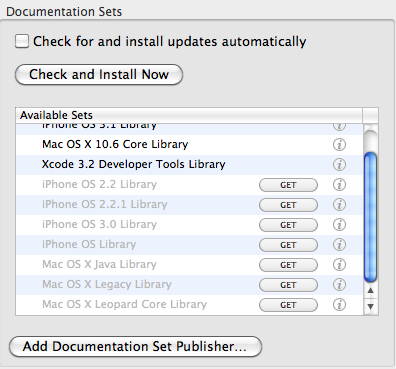Viewport: 396px width, 369px height.
Task: Get the Mac OS X Java Library
Action: [288, 265]
